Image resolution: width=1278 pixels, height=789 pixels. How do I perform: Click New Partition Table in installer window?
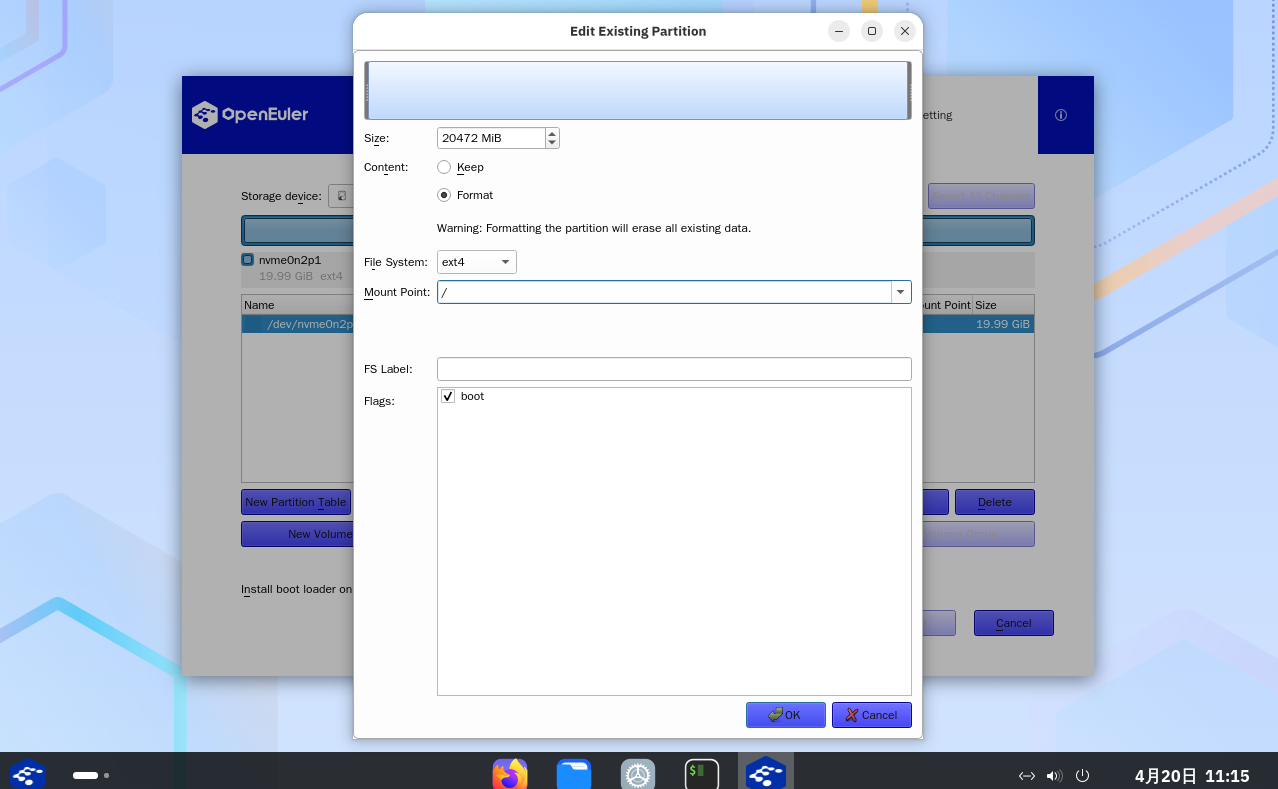click(296, 502)
